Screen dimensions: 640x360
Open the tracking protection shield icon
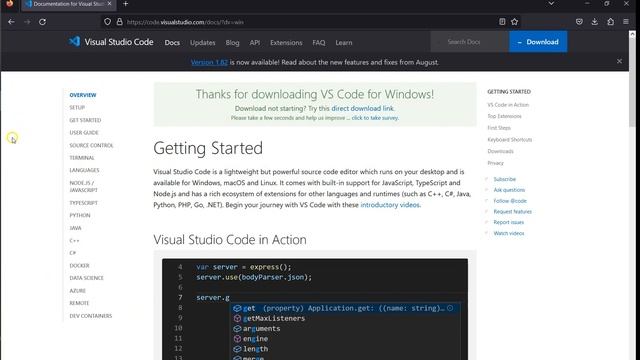tap(107, 22)
